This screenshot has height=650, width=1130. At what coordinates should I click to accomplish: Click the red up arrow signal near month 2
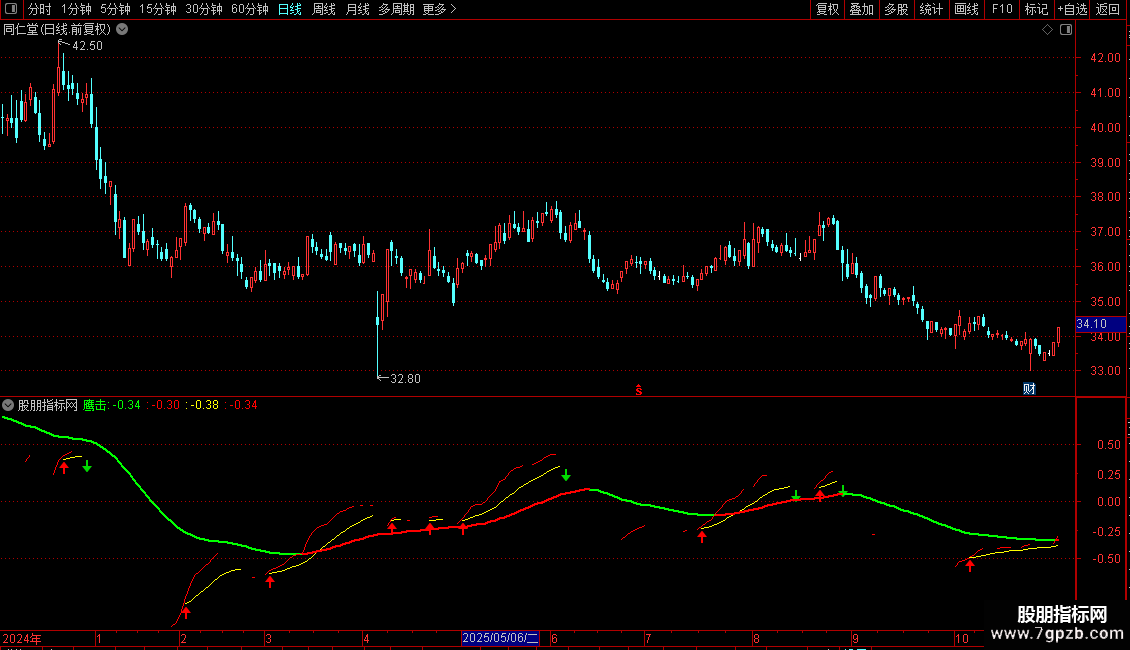tap(186, 613)
